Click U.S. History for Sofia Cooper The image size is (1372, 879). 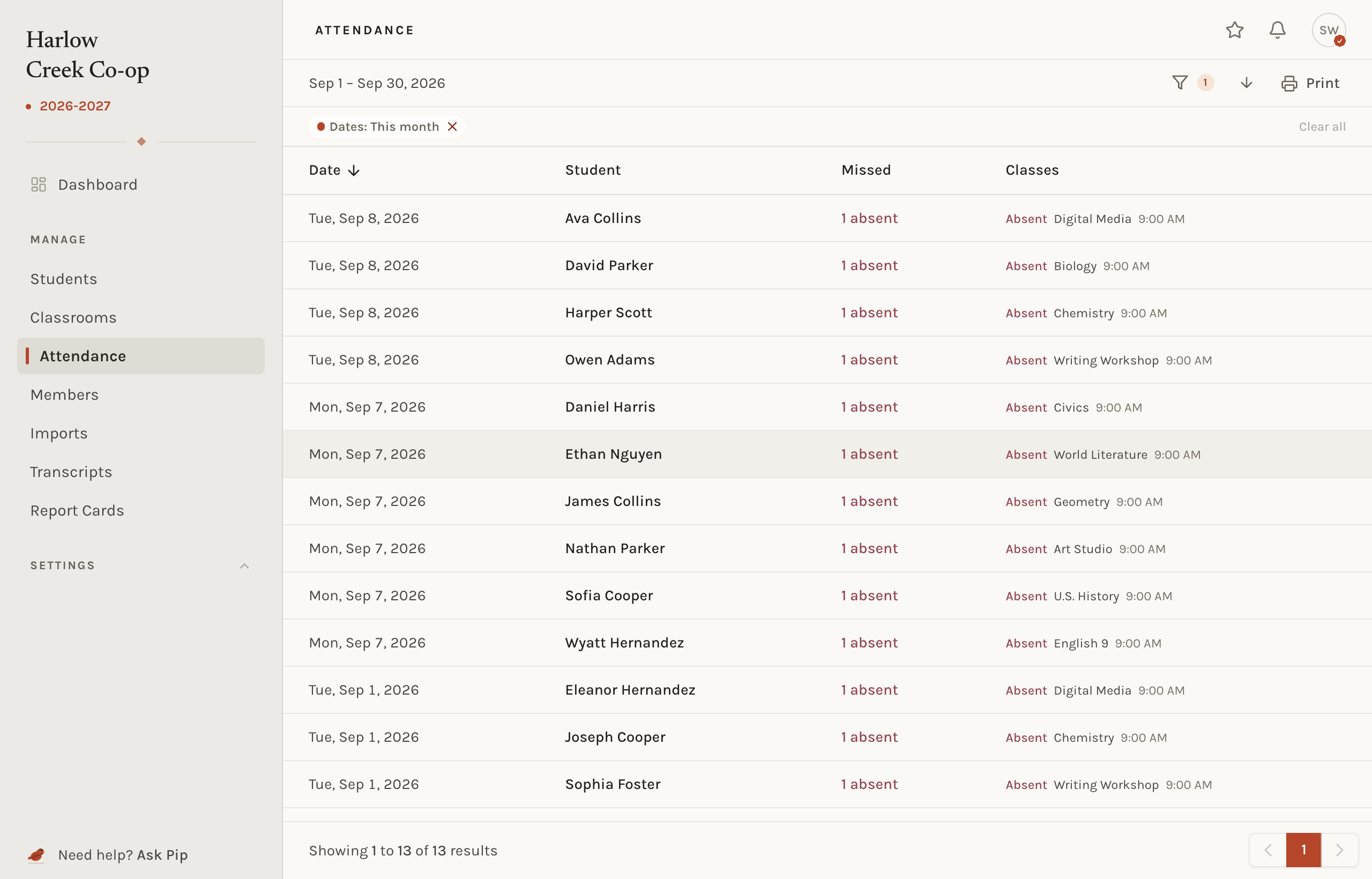pyautogui.click(x=1086, y=596)
